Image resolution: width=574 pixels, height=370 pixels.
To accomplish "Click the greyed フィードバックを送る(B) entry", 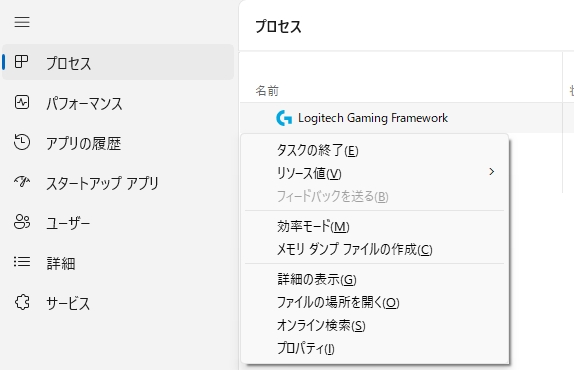I will click(x=375, y=196).
